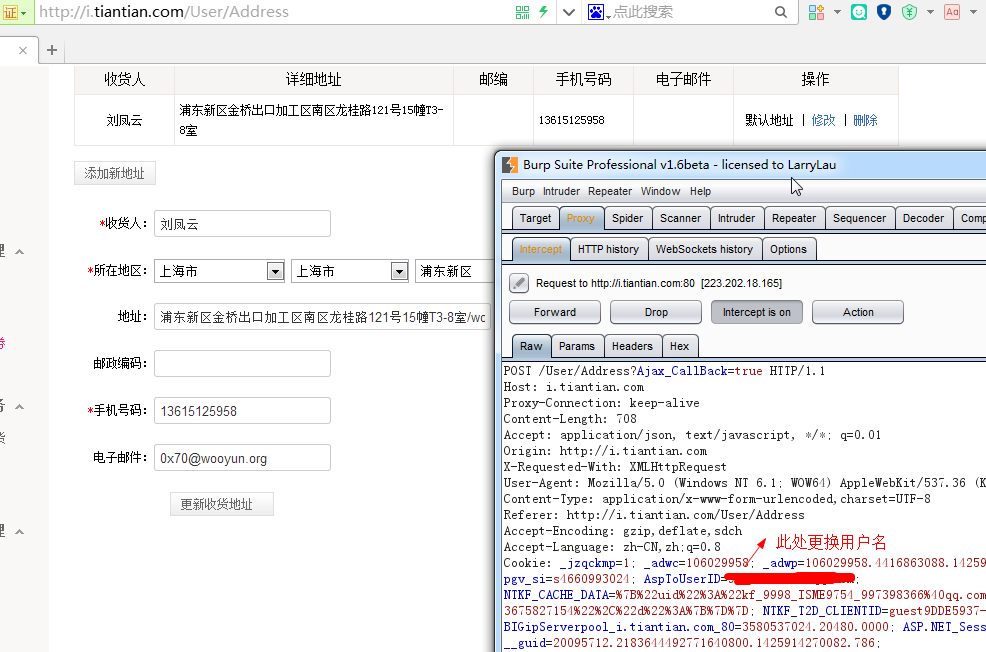The image size is (986, 652).
Task: Click the 电子邮件 email field
Action: 242,458
